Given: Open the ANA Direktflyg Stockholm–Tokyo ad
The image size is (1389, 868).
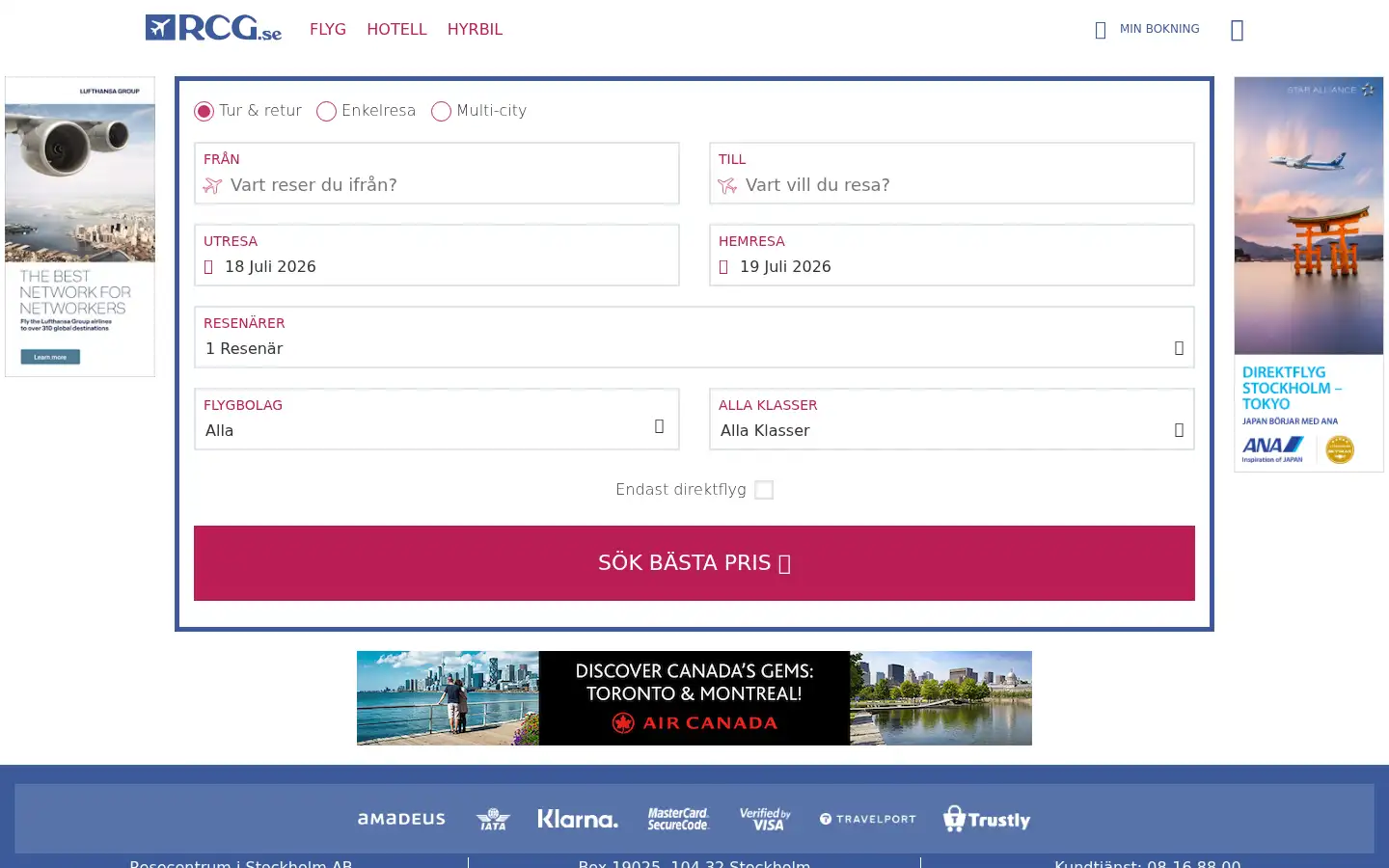Looking at the screenshot, I should pyautogui.click(x=1309, y=275).
